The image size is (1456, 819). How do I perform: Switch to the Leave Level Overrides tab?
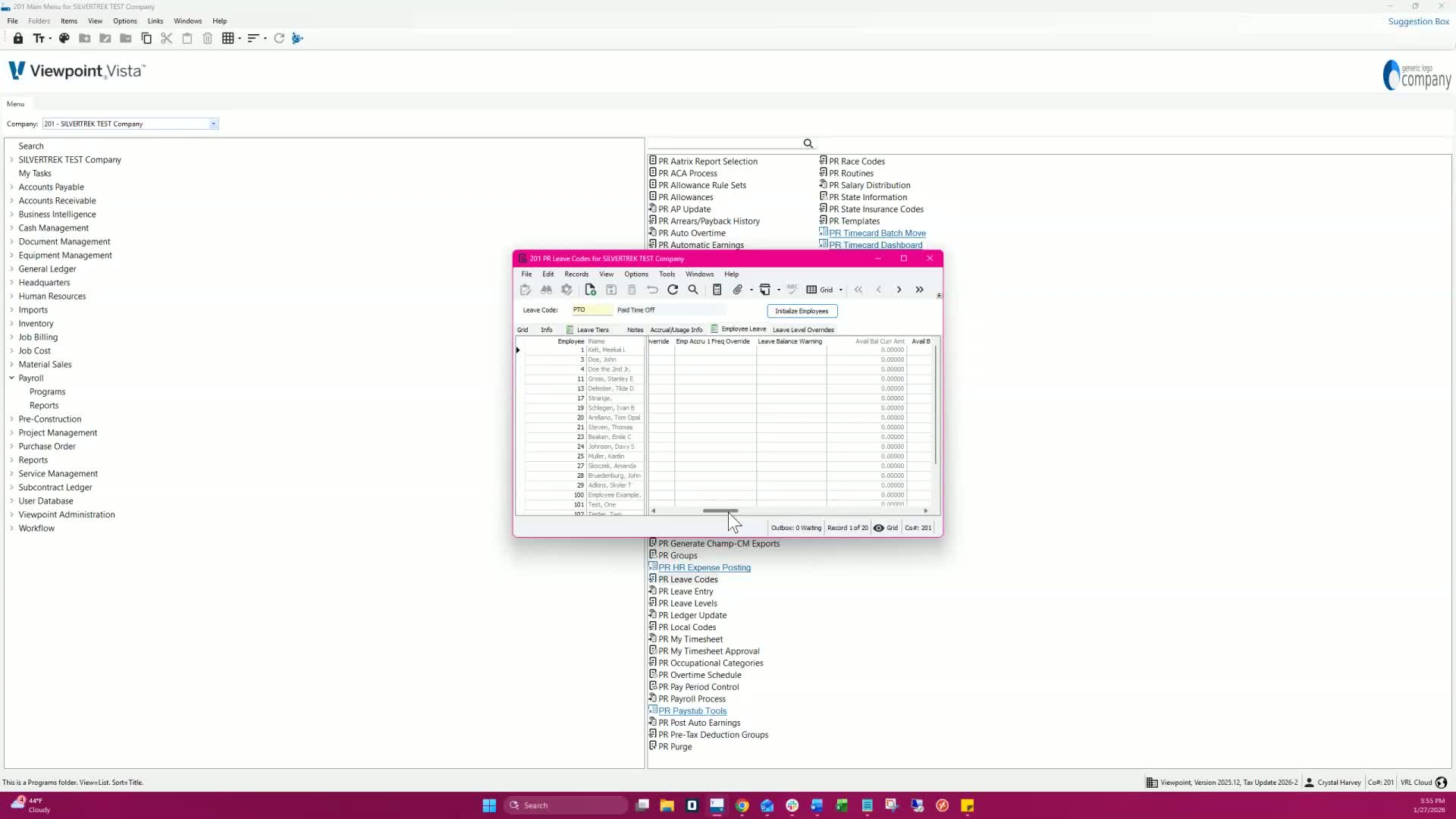point(803,330)
